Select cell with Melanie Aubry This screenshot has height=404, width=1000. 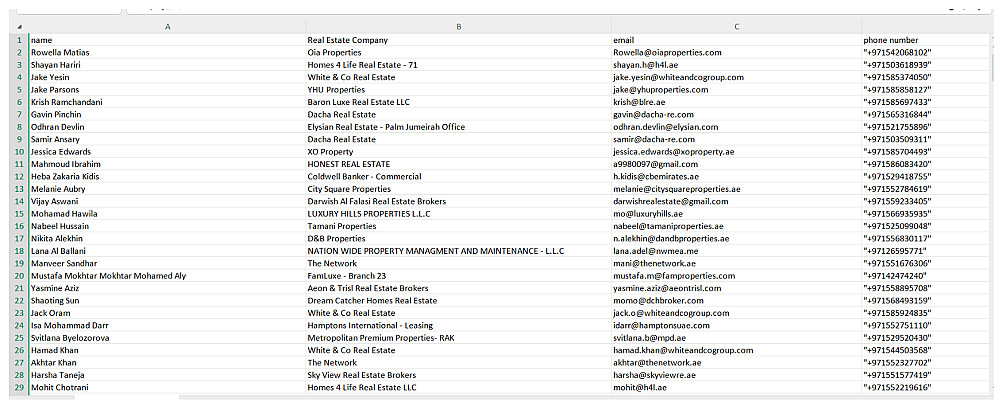point(167,189)
